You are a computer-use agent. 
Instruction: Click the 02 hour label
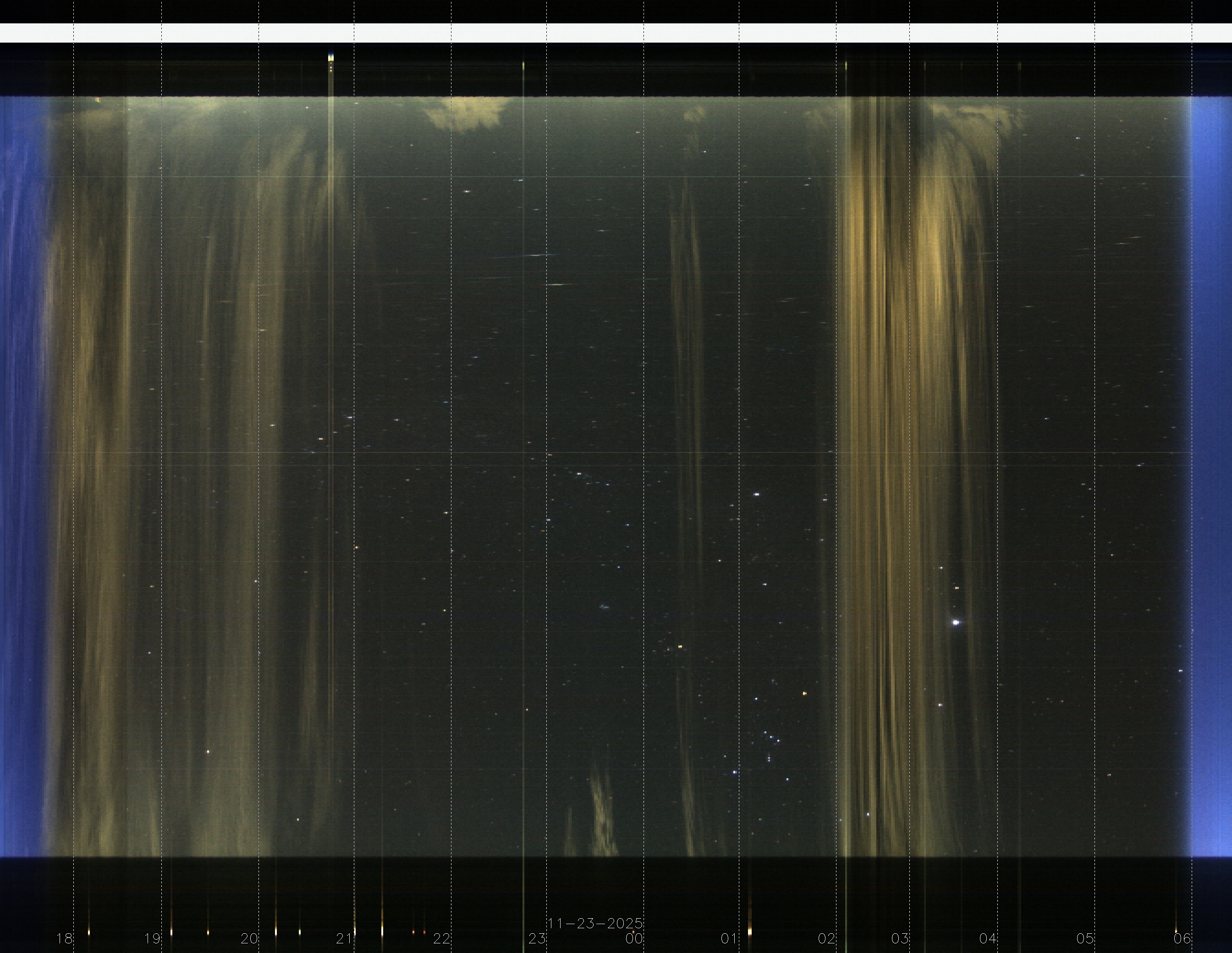point(827,938)
